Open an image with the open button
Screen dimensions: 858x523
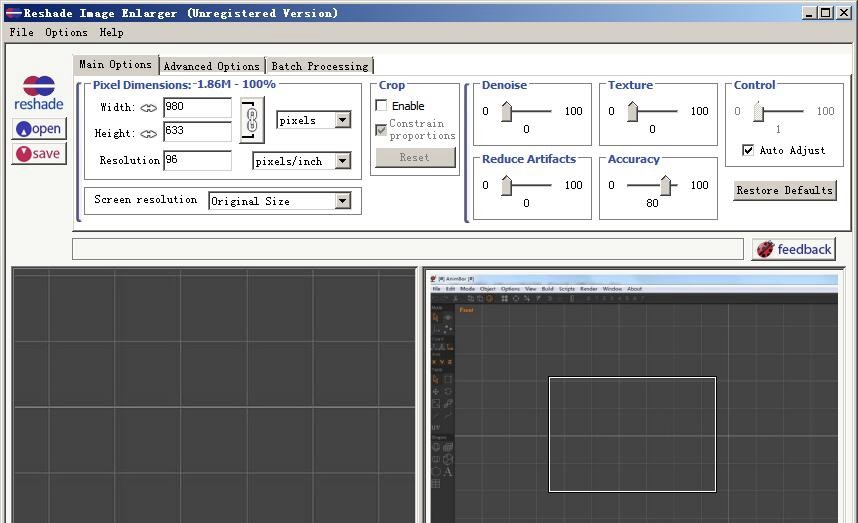(x=39, y=129)
